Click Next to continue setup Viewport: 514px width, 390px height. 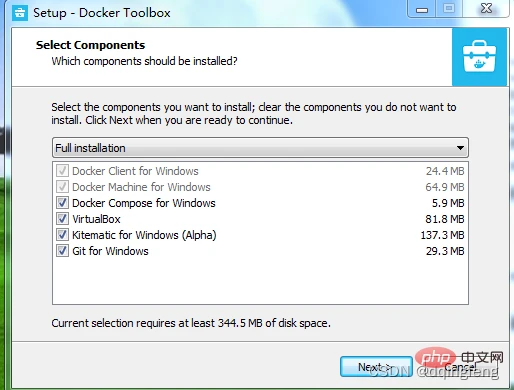[376, 367]
